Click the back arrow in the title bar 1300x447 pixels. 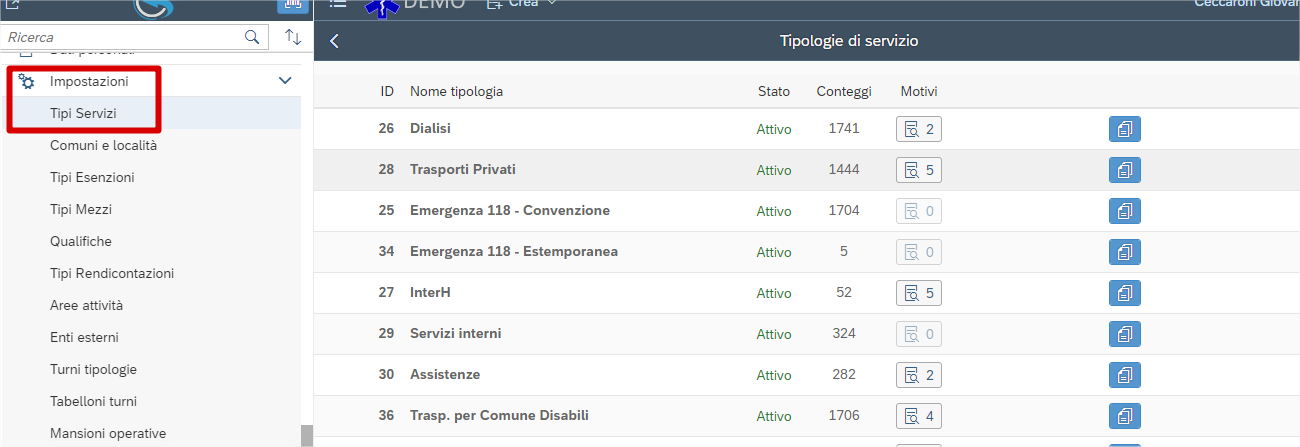[x=335, y=41]
